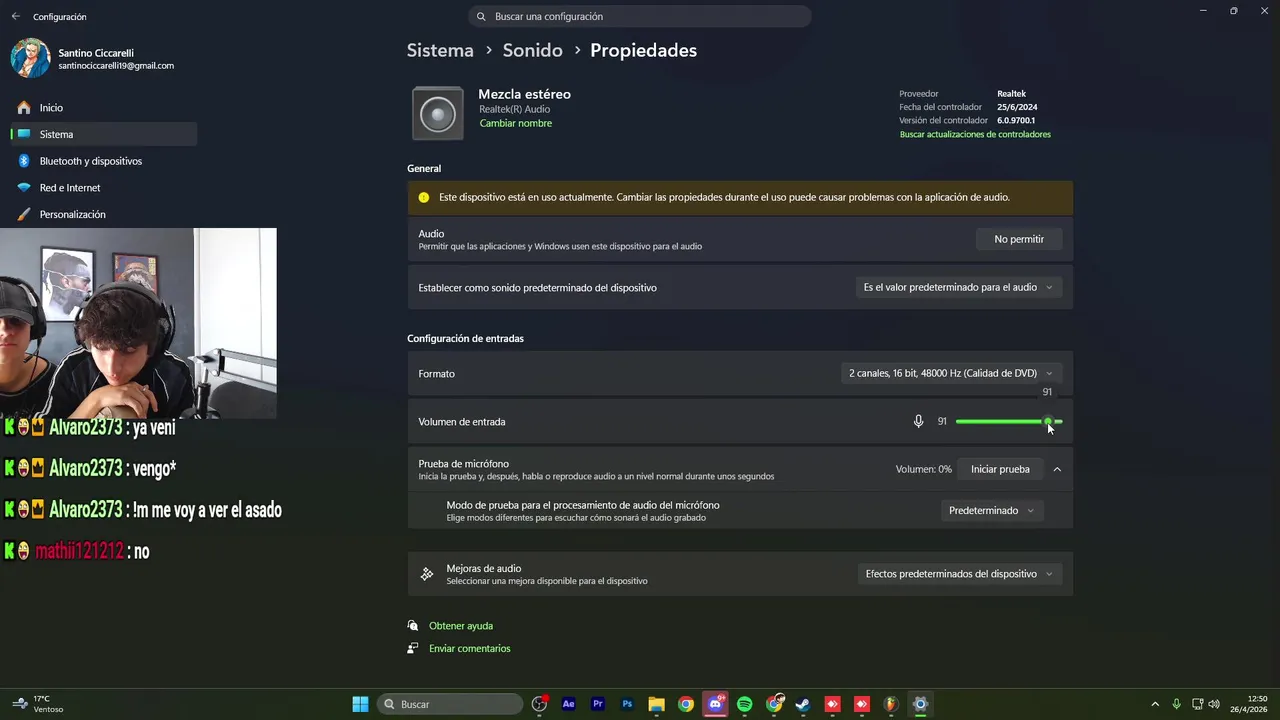Open After Effects from the taskbar
Screen dimensions: 1280x720
[569, 704]
